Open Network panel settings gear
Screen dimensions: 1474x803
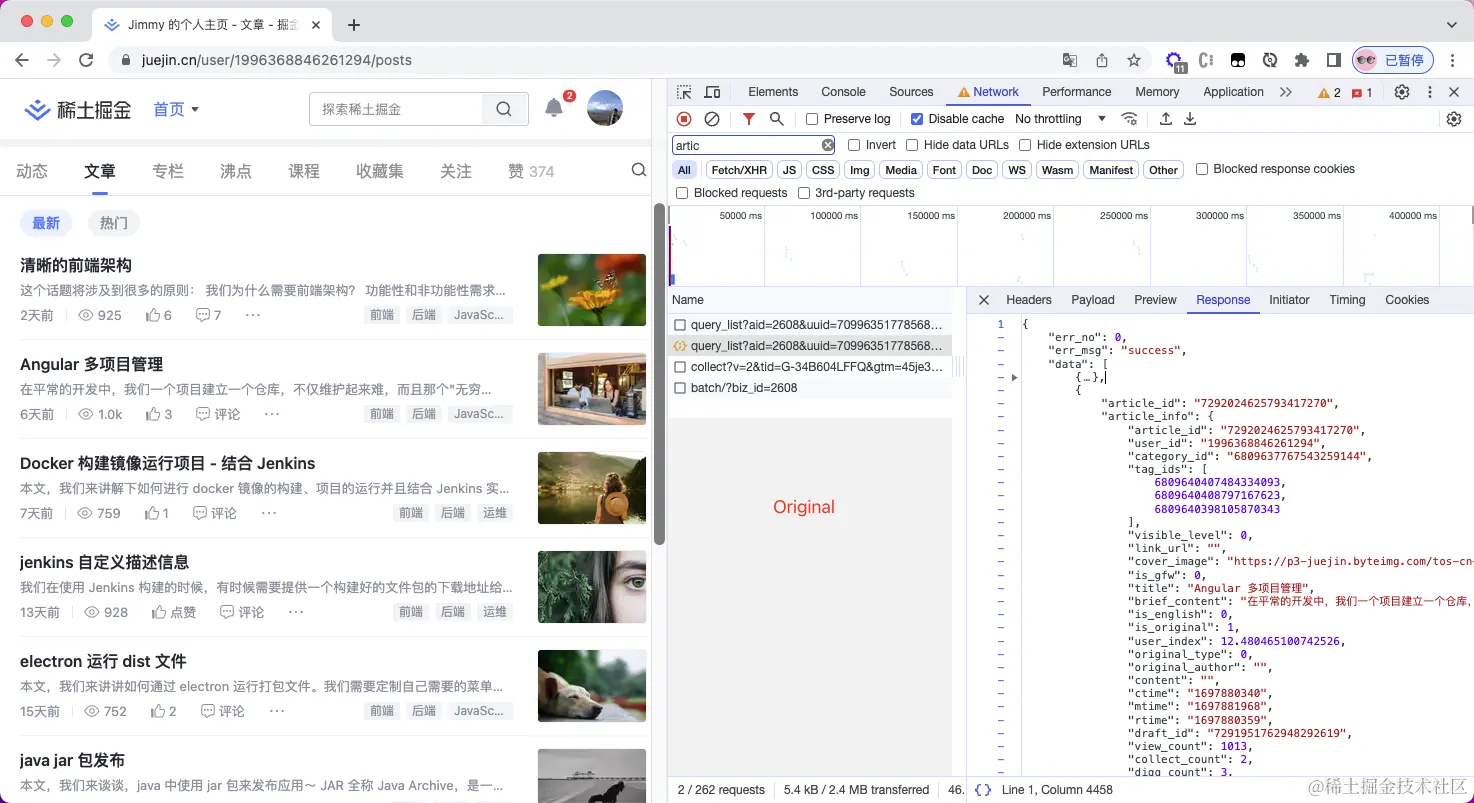coord(1454,119)
